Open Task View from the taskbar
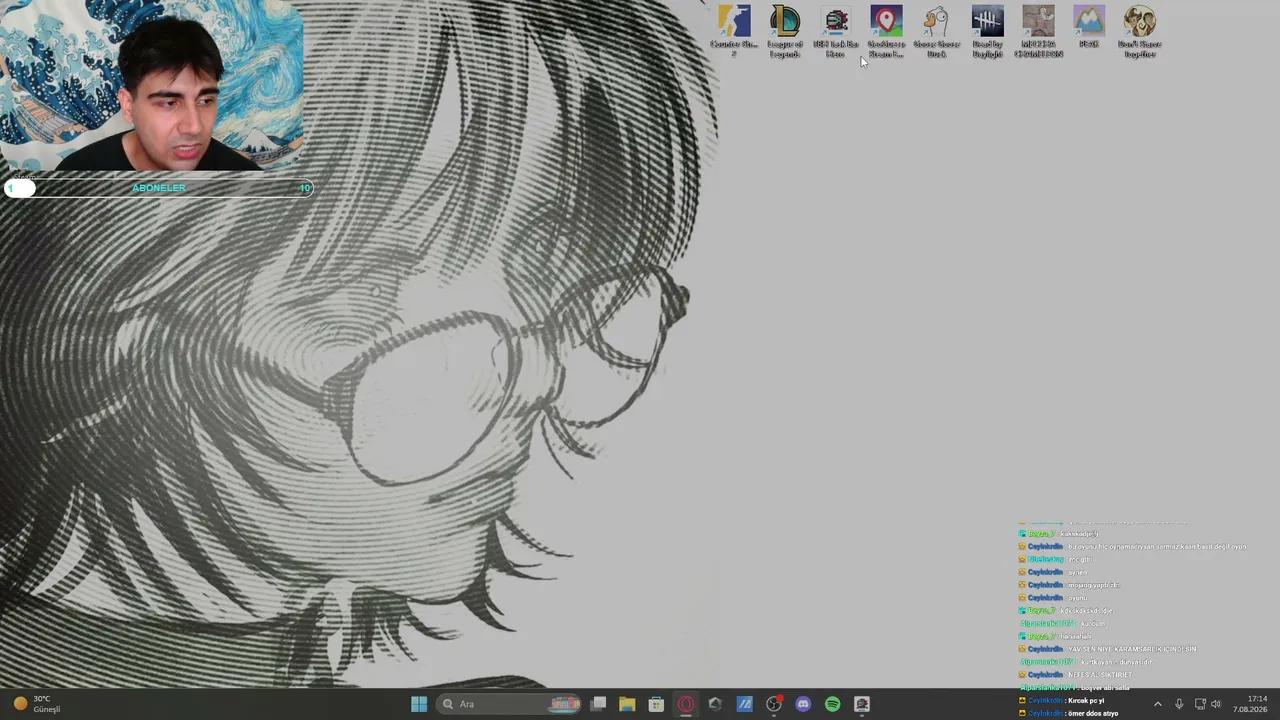Screen dimensions: 1280x720 (x=598, y=704)
